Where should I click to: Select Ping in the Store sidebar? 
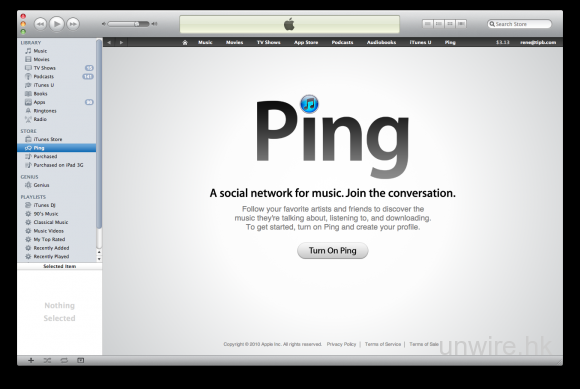[57, 148]
